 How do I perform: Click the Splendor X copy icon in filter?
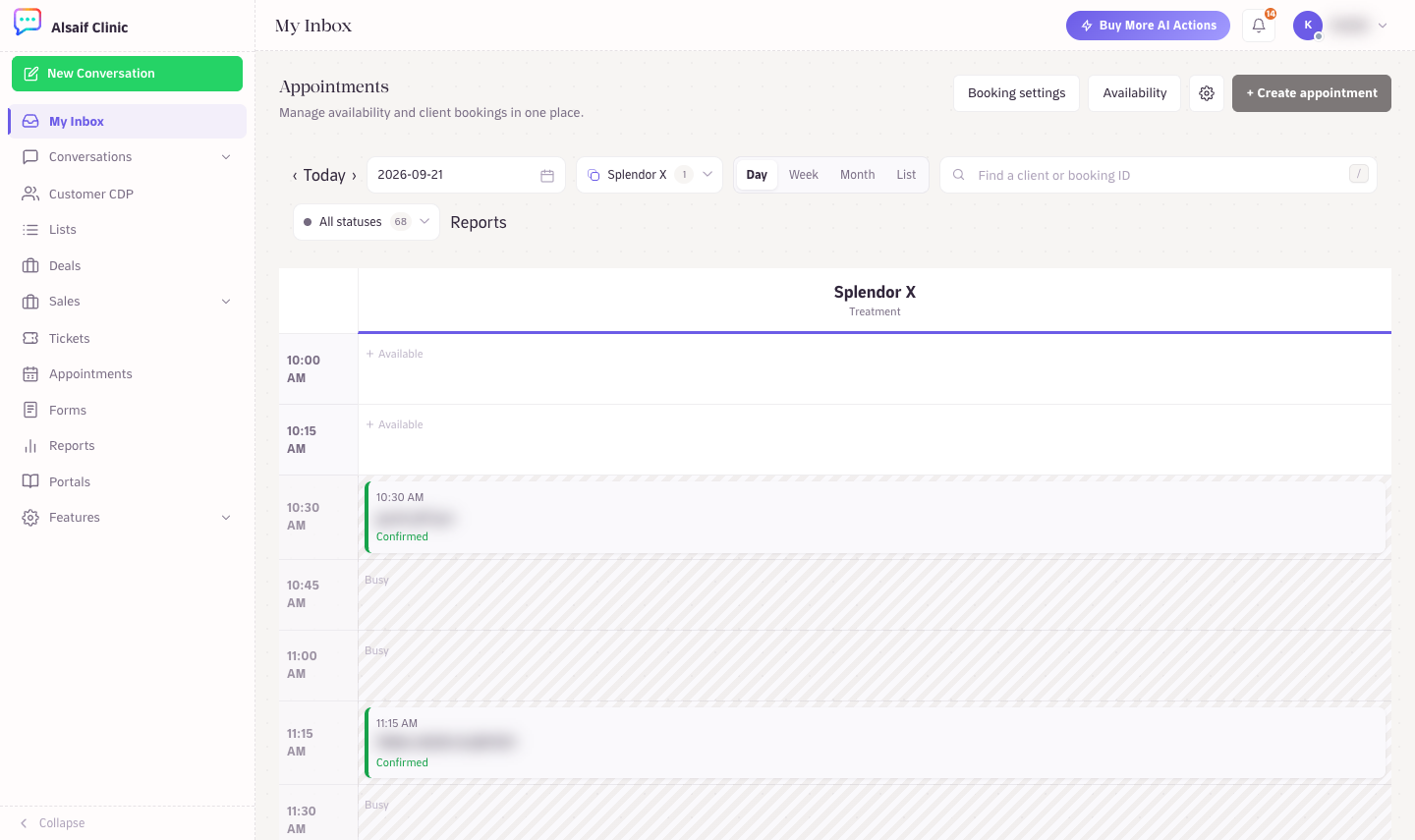pyautogui.click(x=594, y=175)
